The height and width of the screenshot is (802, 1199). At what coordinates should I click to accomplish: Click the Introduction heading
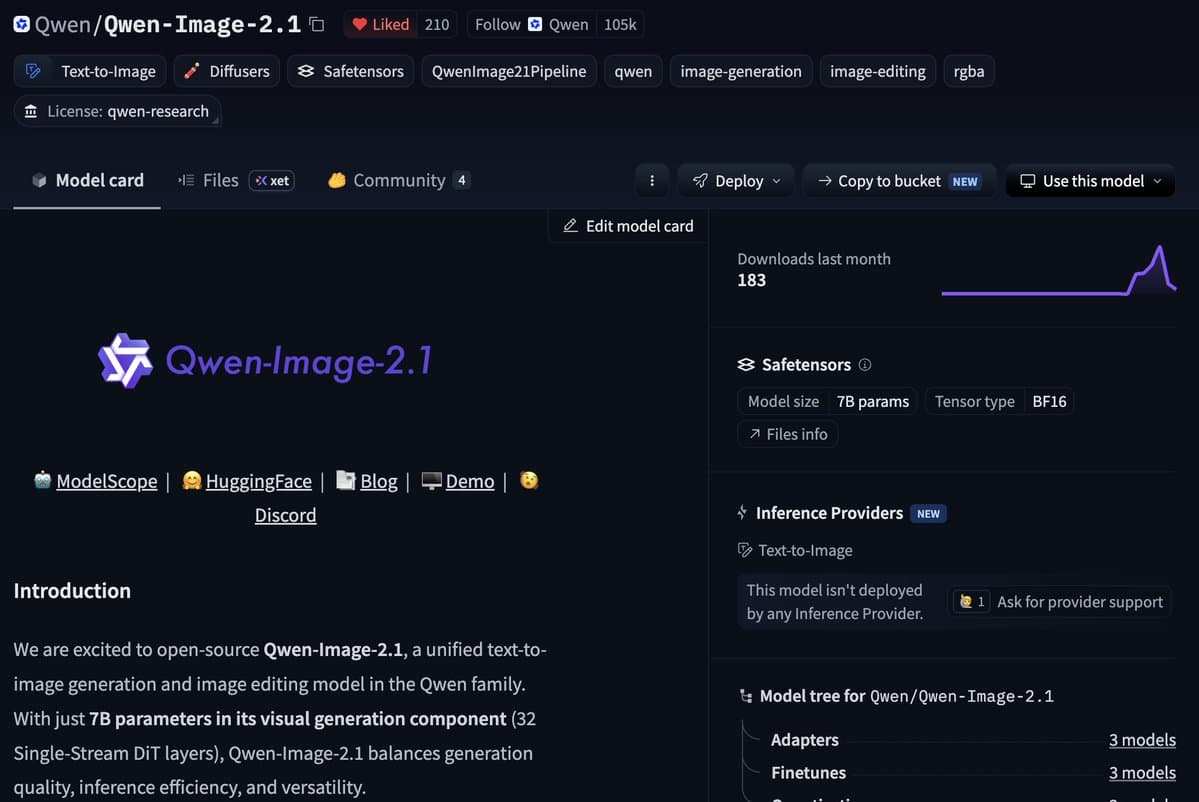[72, 591]
